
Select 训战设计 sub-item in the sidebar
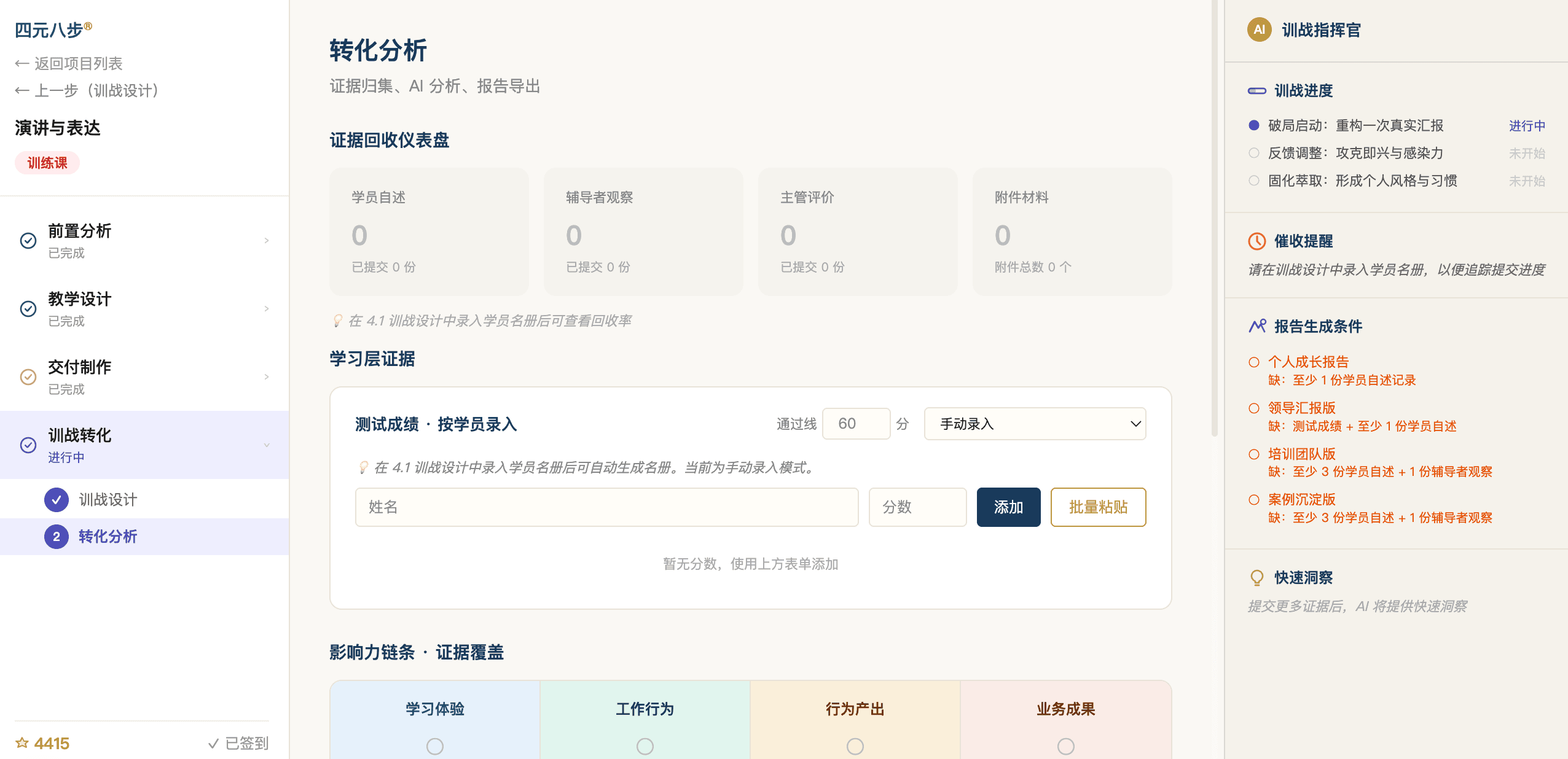point(108,499)
